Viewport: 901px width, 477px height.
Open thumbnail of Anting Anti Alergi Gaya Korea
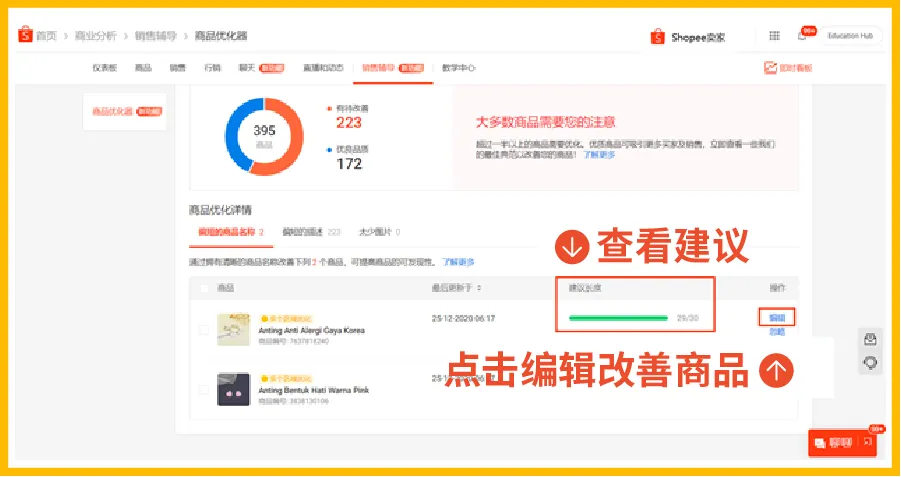[x=233, y=329]
